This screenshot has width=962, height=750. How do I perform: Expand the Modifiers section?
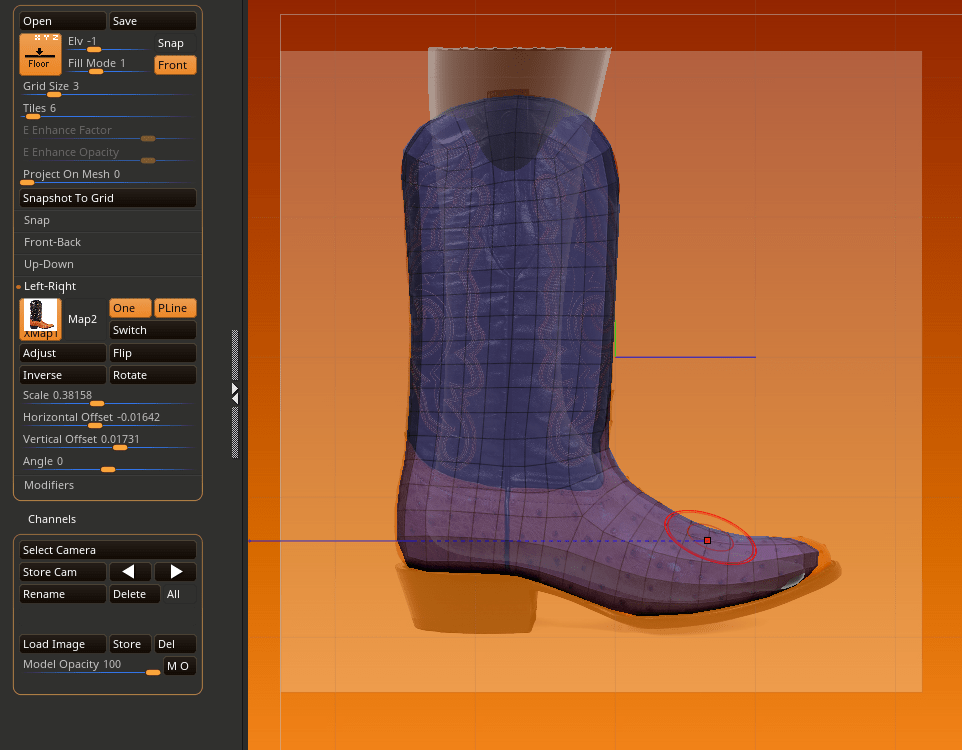click(x=47, y=484)
